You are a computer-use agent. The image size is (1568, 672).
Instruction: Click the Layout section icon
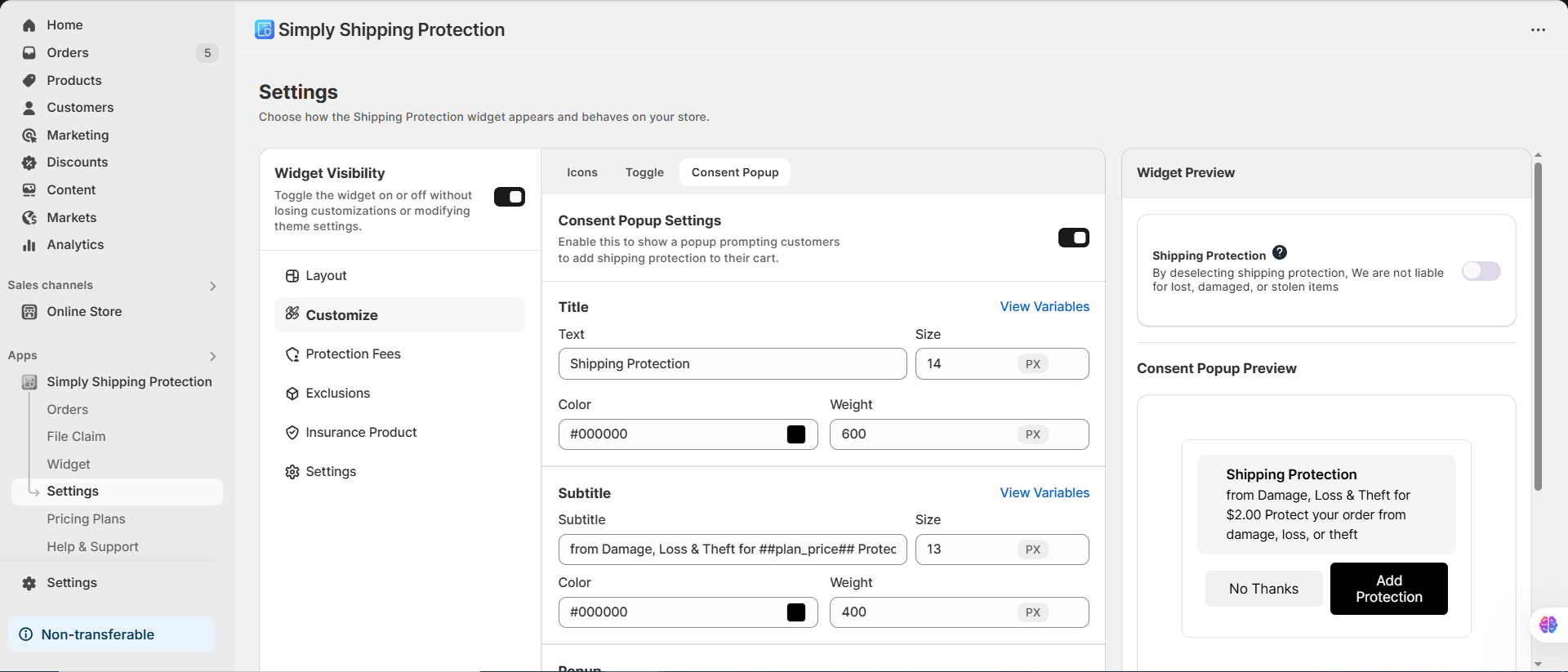(x=292, y=276)
